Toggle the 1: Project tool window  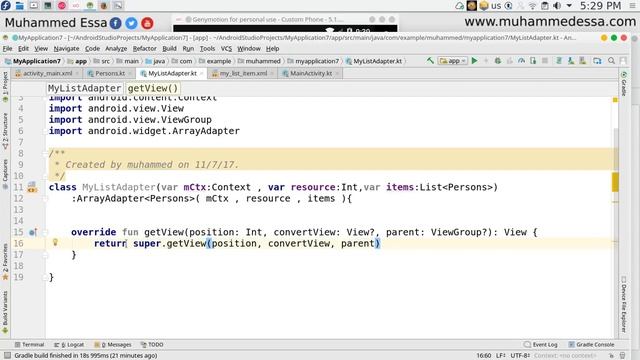(x=5, y=87)
